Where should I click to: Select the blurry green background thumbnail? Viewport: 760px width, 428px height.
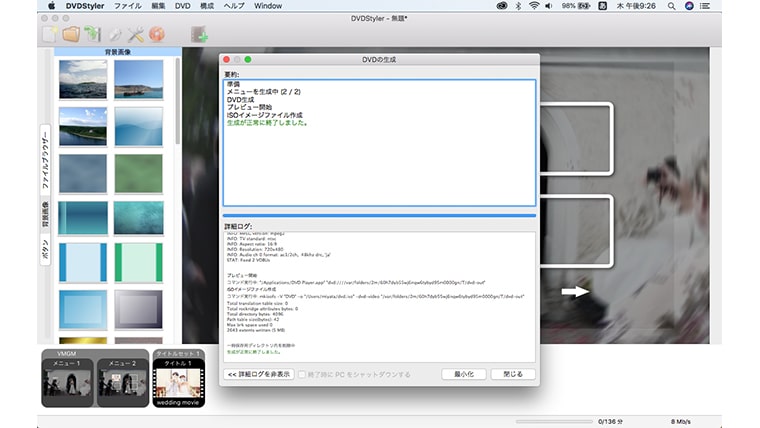tap(139, 174)
